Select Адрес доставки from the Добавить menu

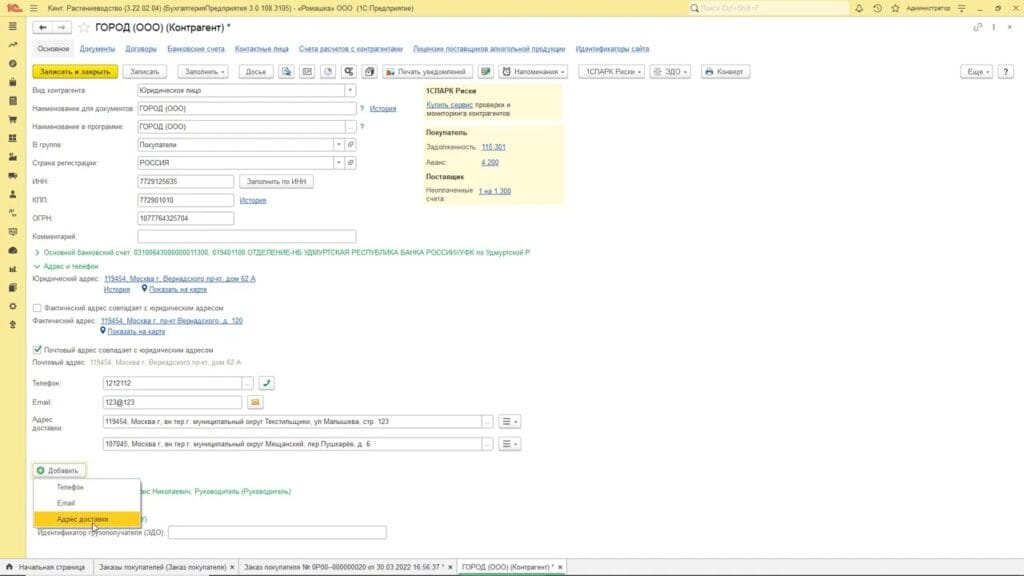83,519
